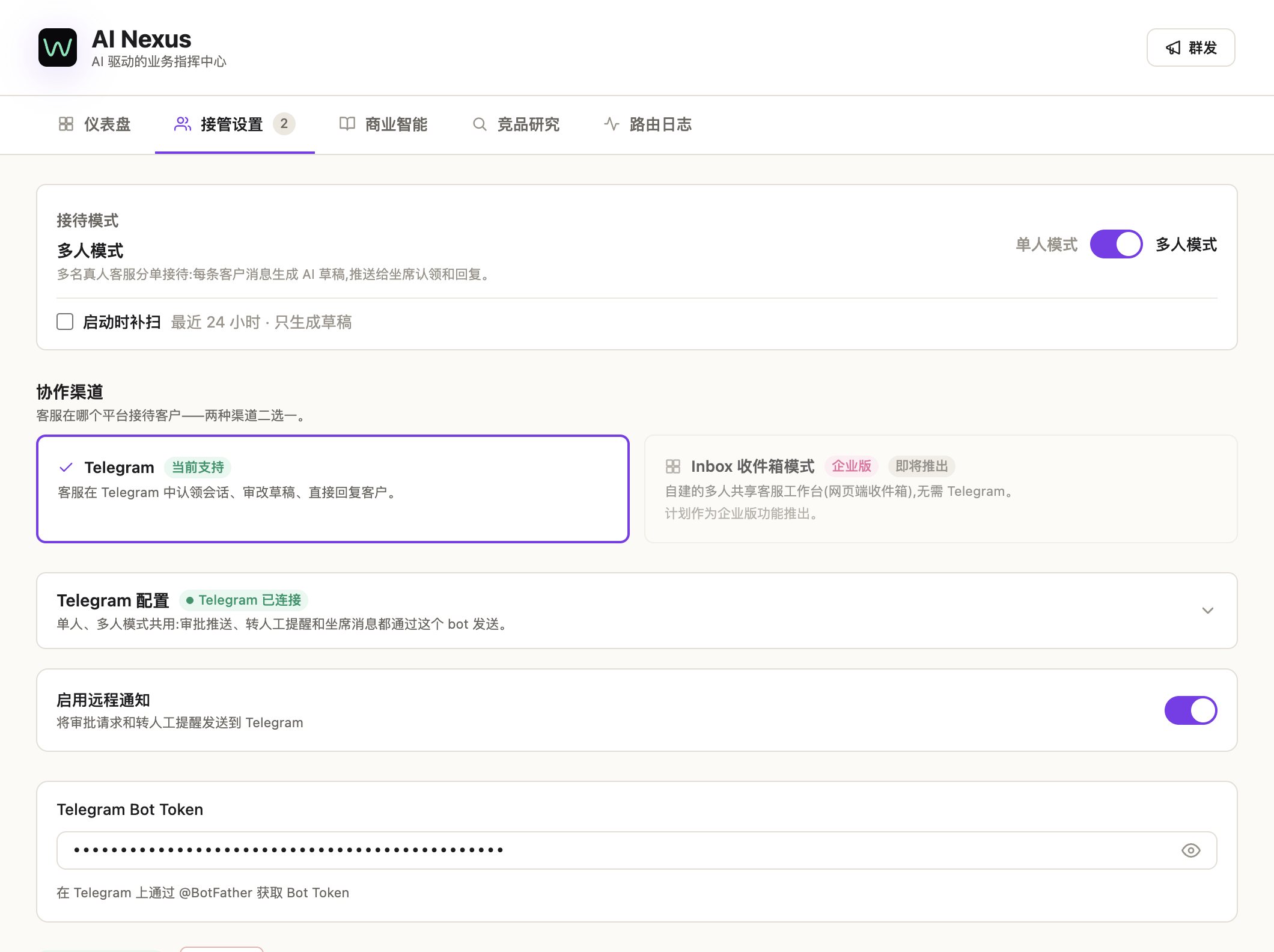Click the AI 驱动的业务指挥中心 subtitle
Image resolution: width=1274 pixels, height=952 pixels.
pyautogui.click(x=159, y=61)
